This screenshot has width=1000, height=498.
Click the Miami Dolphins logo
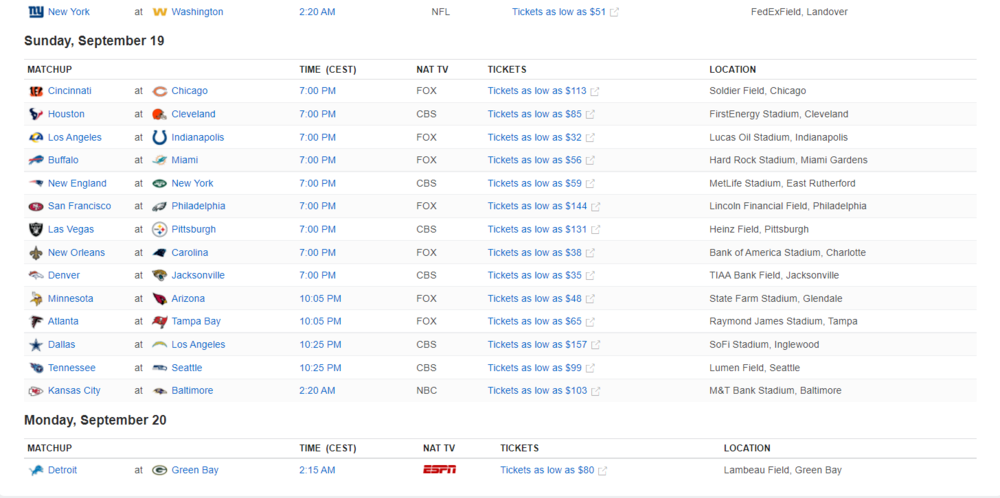(x=159, y=160)
